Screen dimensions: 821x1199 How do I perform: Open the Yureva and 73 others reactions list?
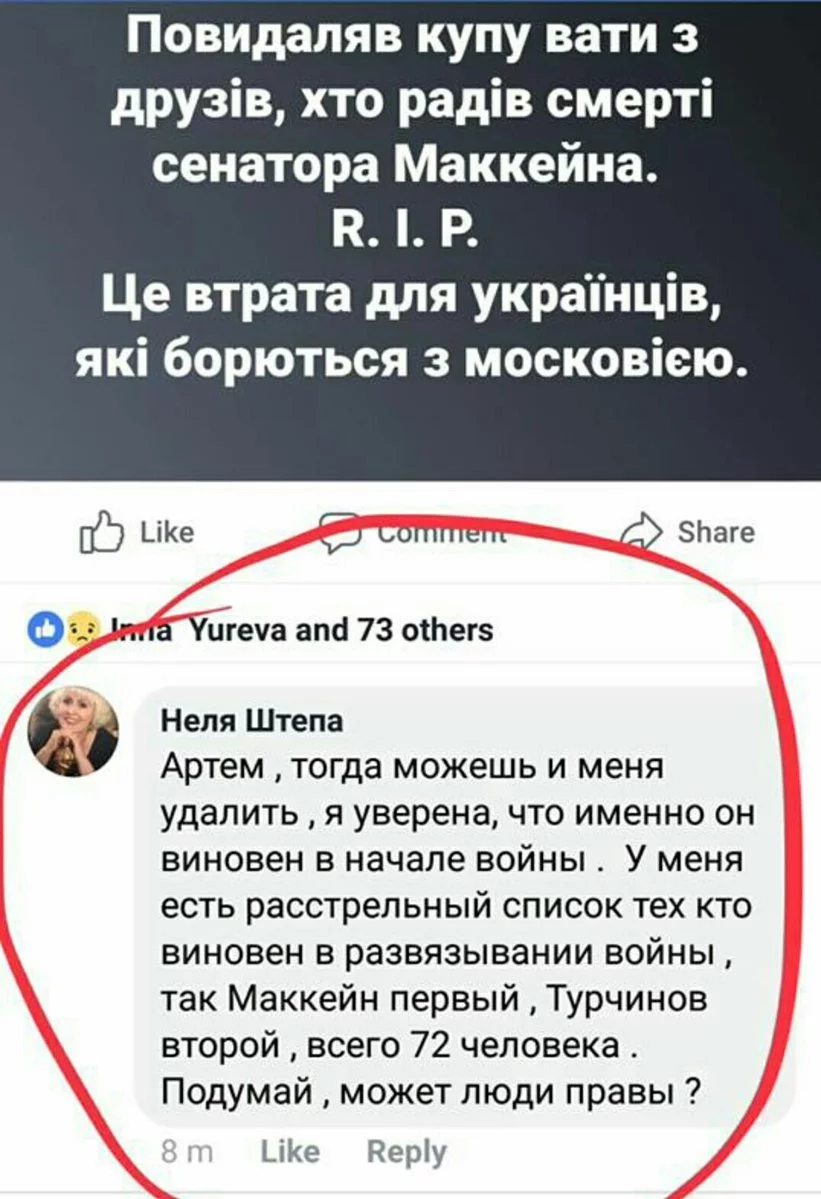coord(302,630)
